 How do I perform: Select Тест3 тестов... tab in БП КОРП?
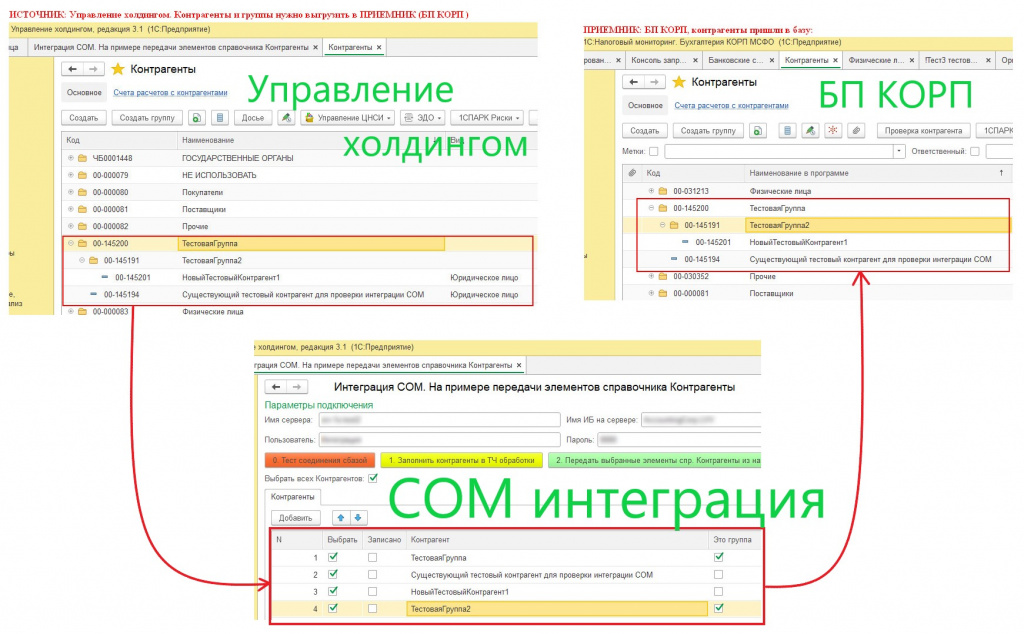[x=957, y=60]
